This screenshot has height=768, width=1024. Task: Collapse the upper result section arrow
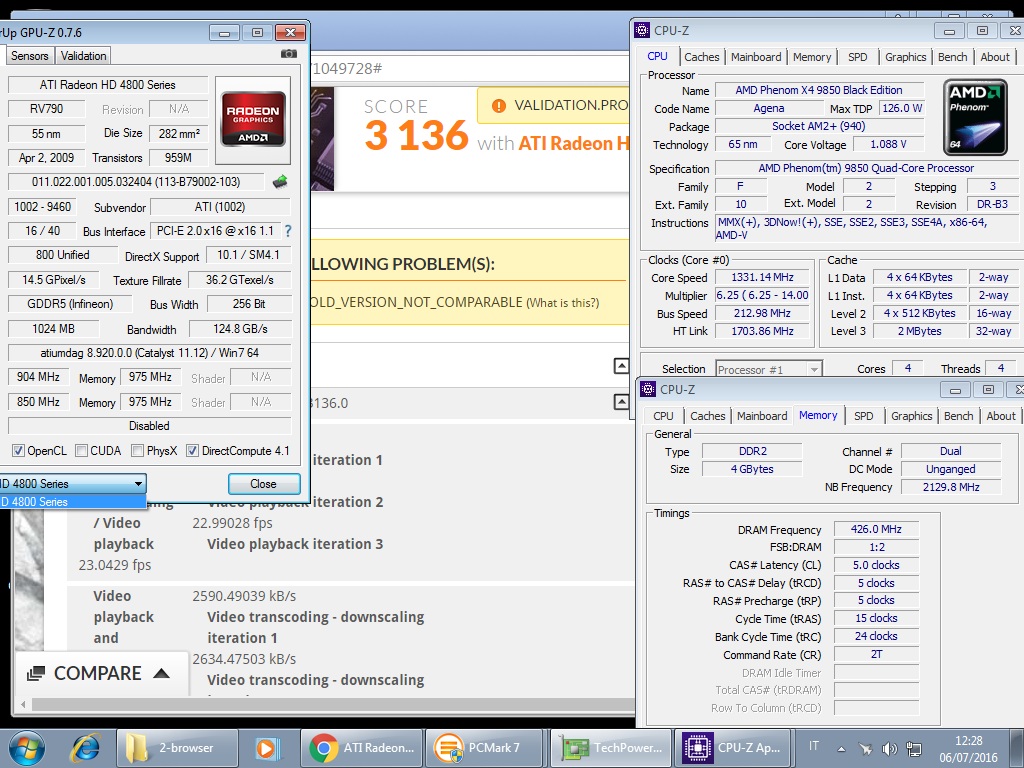coord(622,366)
